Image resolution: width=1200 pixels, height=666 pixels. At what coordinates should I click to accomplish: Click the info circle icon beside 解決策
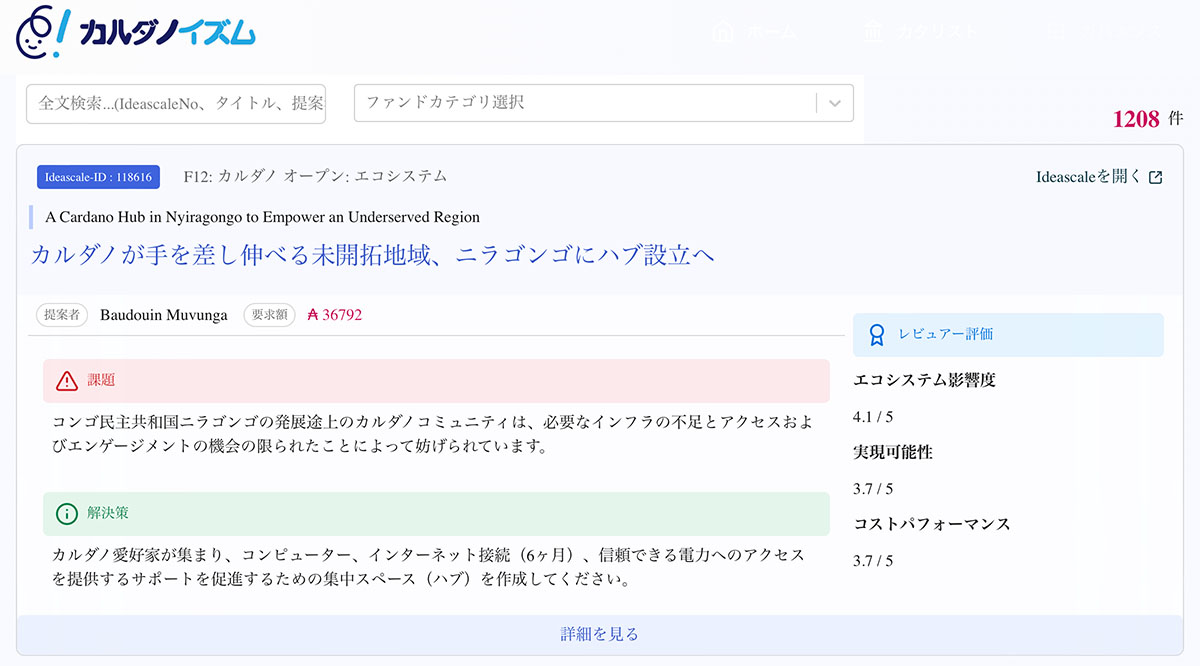coord(67,514)
